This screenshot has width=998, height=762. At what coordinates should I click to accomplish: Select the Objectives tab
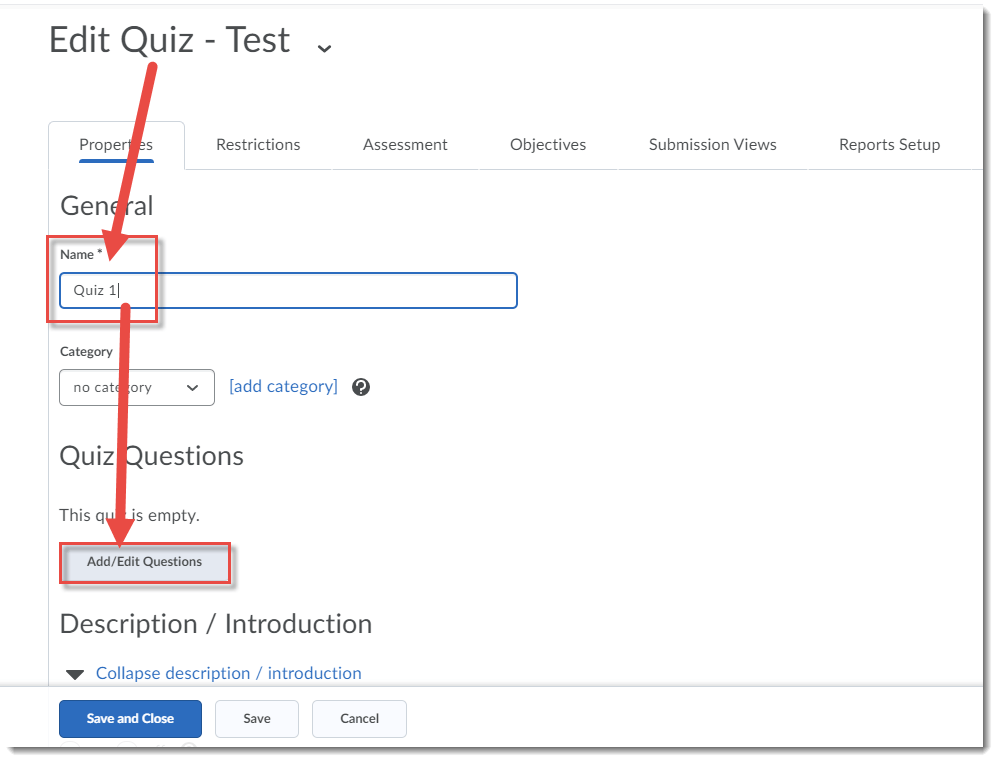point(548,144)
